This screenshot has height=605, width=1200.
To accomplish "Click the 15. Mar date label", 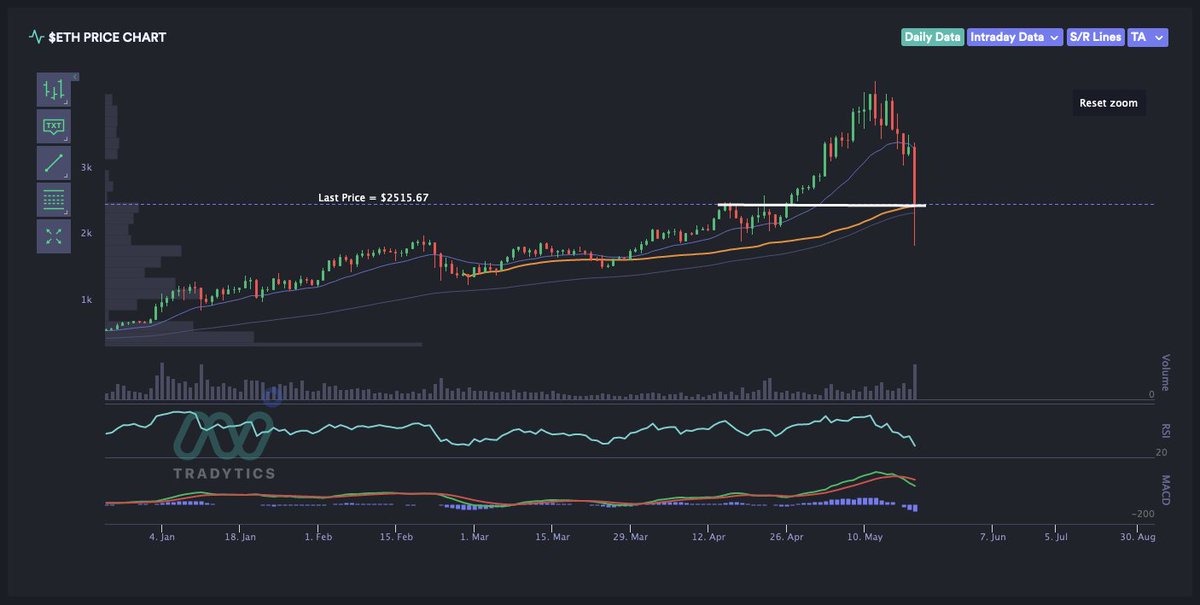I will click(x=553, y=537).
